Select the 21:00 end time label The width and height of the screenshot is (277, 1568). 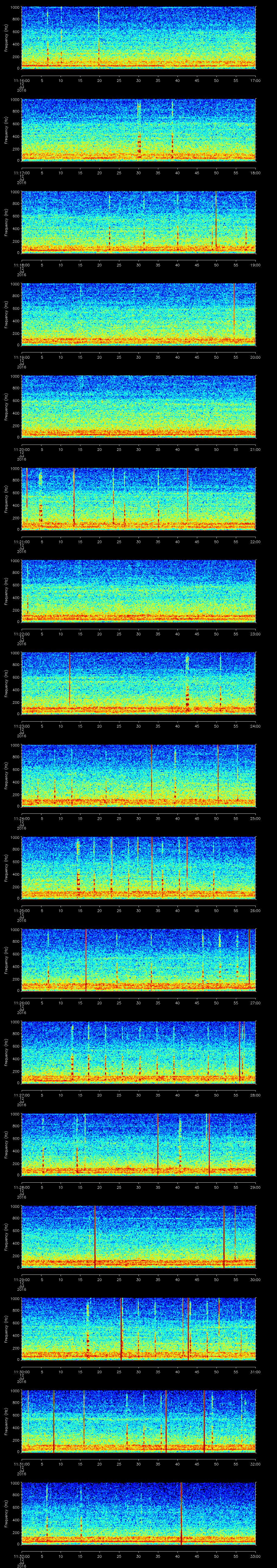pos(255,449)
